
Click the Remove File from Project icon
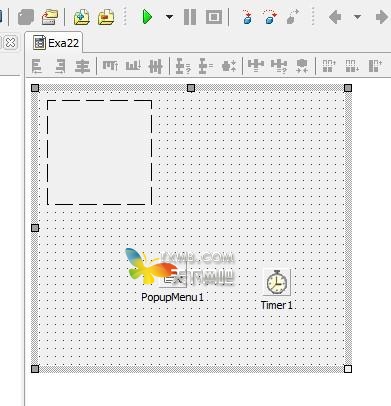coord(106,17)
